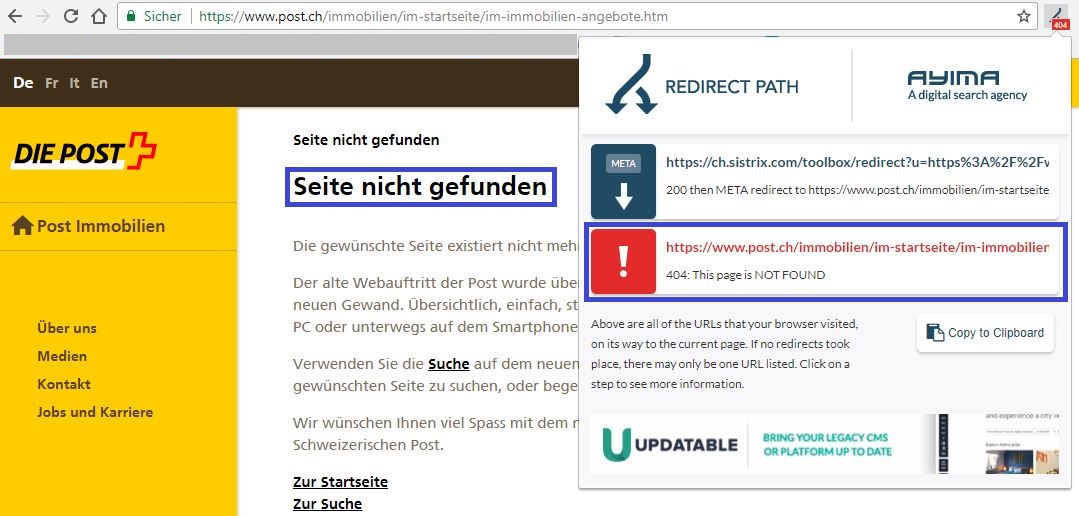Click the Die Post logo

point(85,153)
